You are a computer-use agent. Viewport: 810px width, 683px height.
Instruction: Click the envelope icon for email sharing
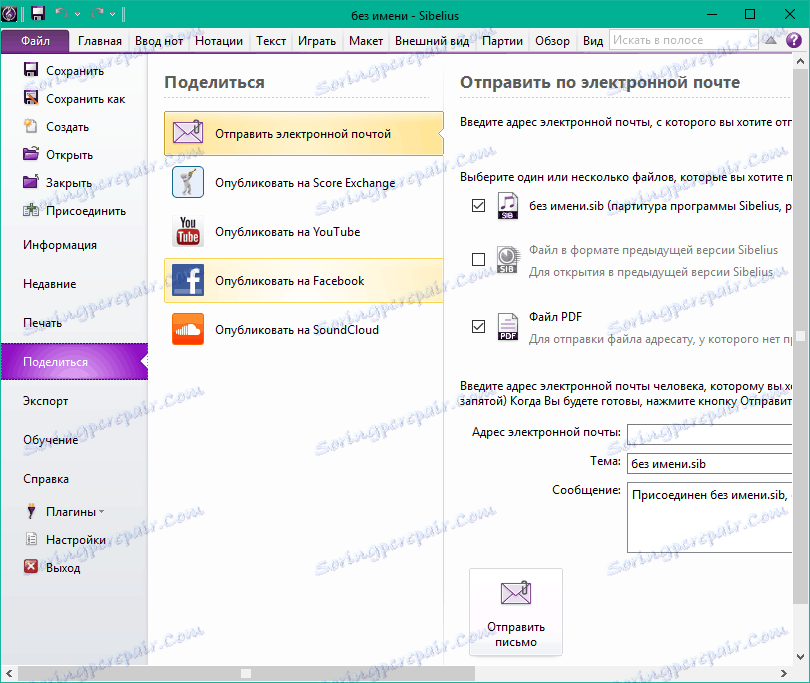point(188,133)
